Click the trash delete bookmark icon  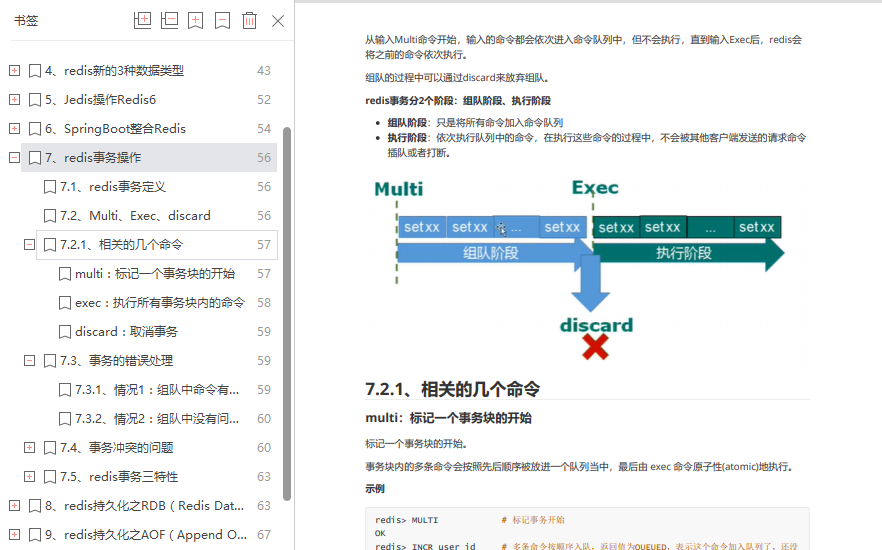pos(249,21)
